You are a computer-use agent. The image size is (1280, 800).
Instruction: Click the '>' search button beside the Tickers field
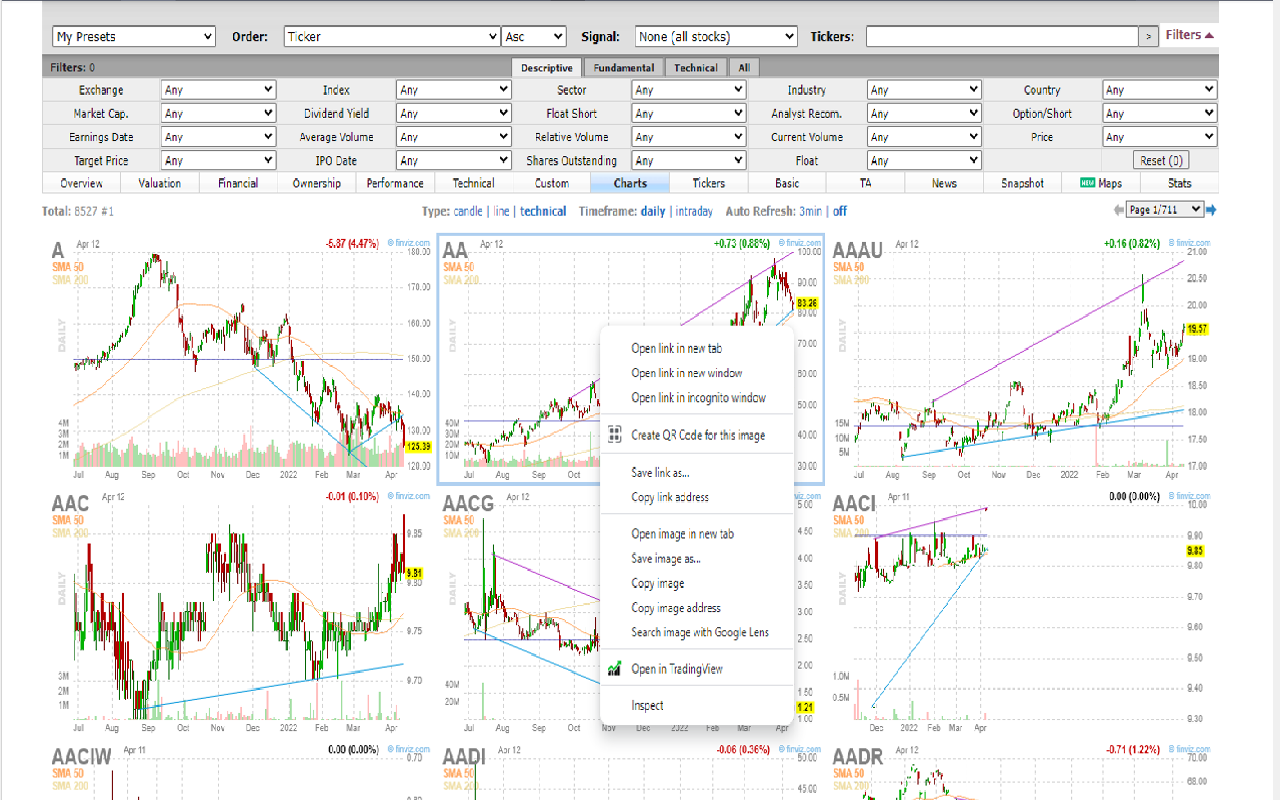coord(1149,35)
